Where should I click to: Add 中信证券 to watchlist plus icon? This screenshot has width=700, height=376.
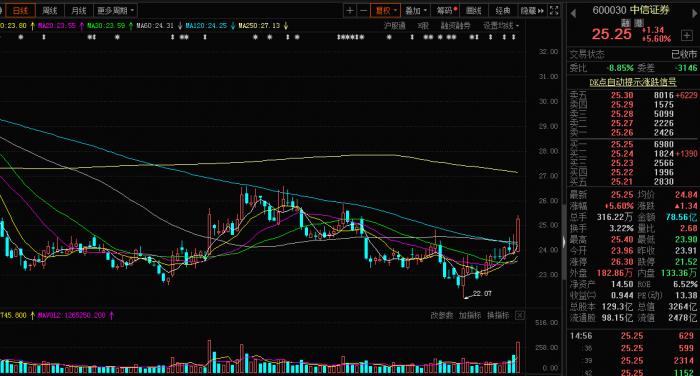[687, 35]
